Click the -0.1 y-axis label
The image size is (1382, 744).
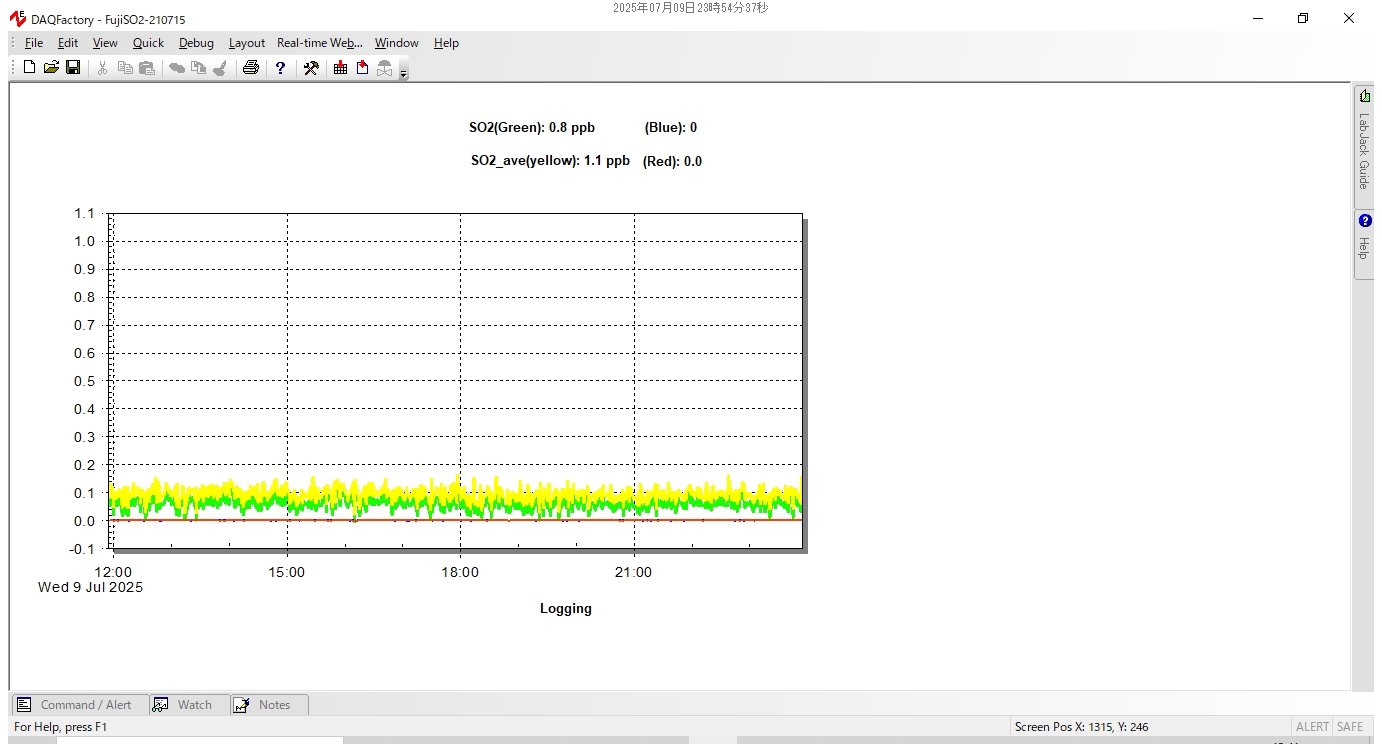(82, 549)
